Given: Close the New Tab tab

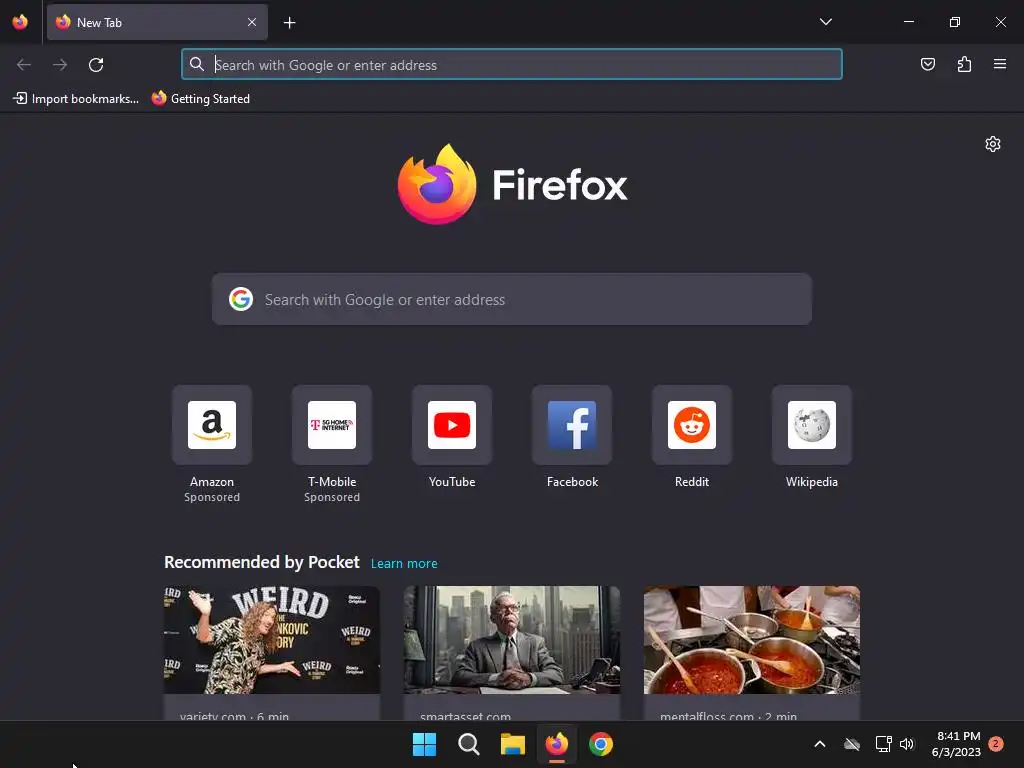Looking at the screenshot, I should tap(252, 22).
